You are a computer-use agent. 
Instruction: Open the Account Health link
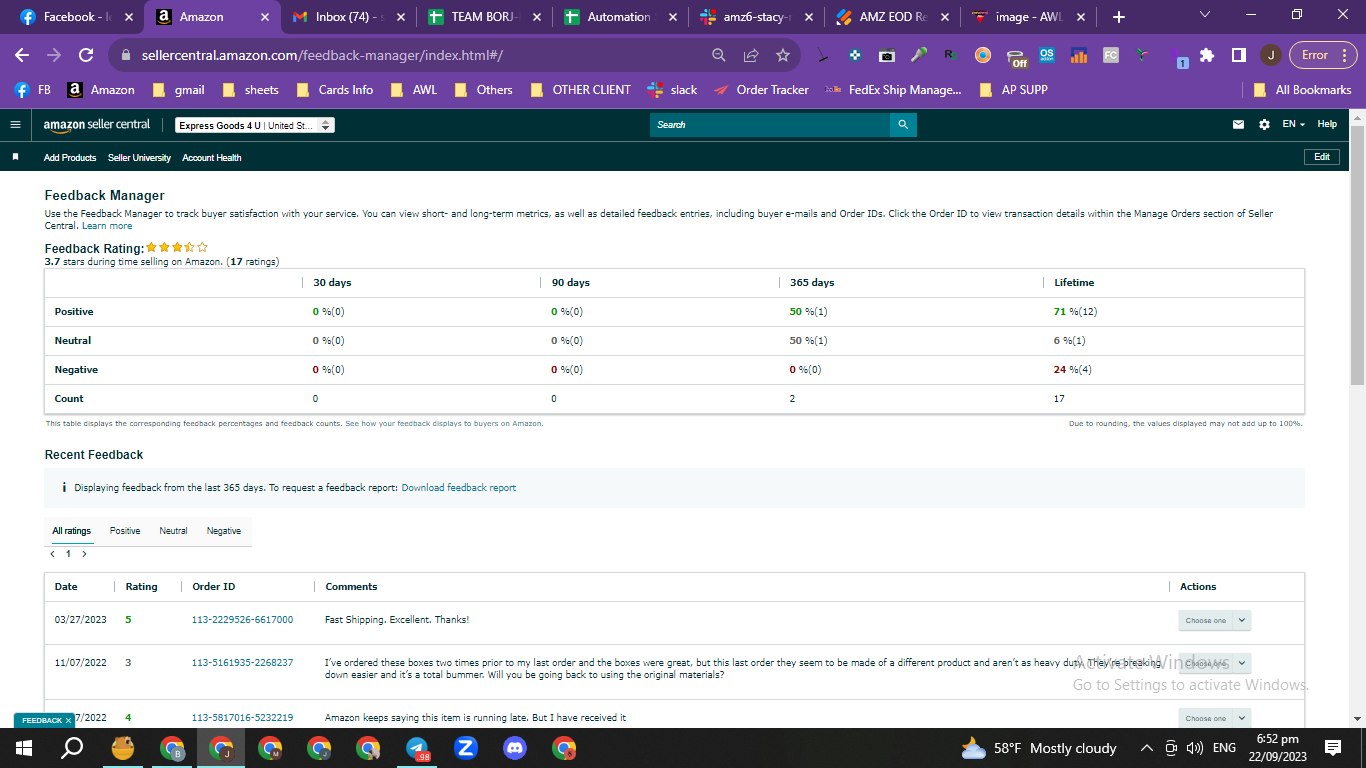coord(212,158)
